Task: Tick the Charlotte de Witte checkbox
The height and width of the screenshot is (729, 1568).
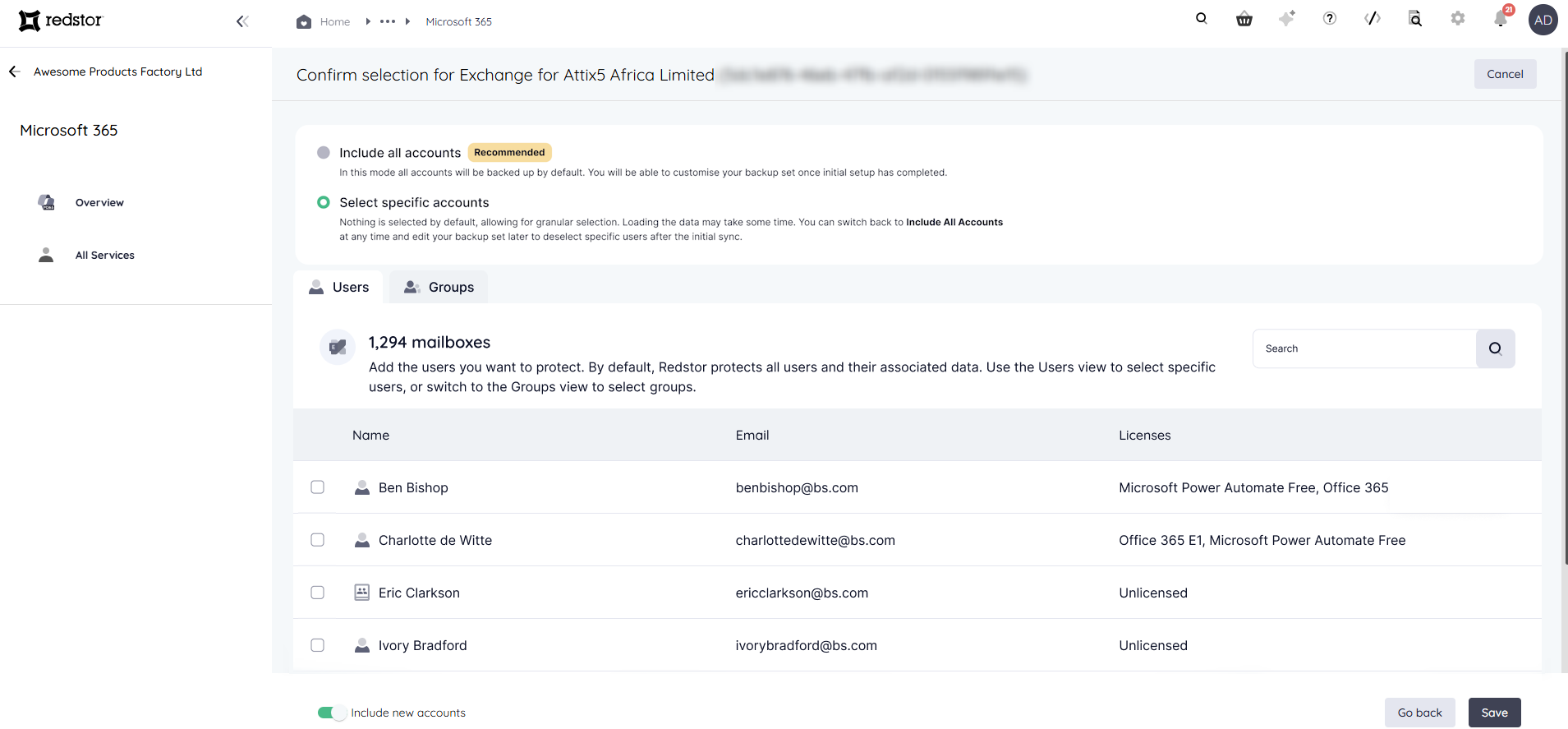Action: point(318,540)
